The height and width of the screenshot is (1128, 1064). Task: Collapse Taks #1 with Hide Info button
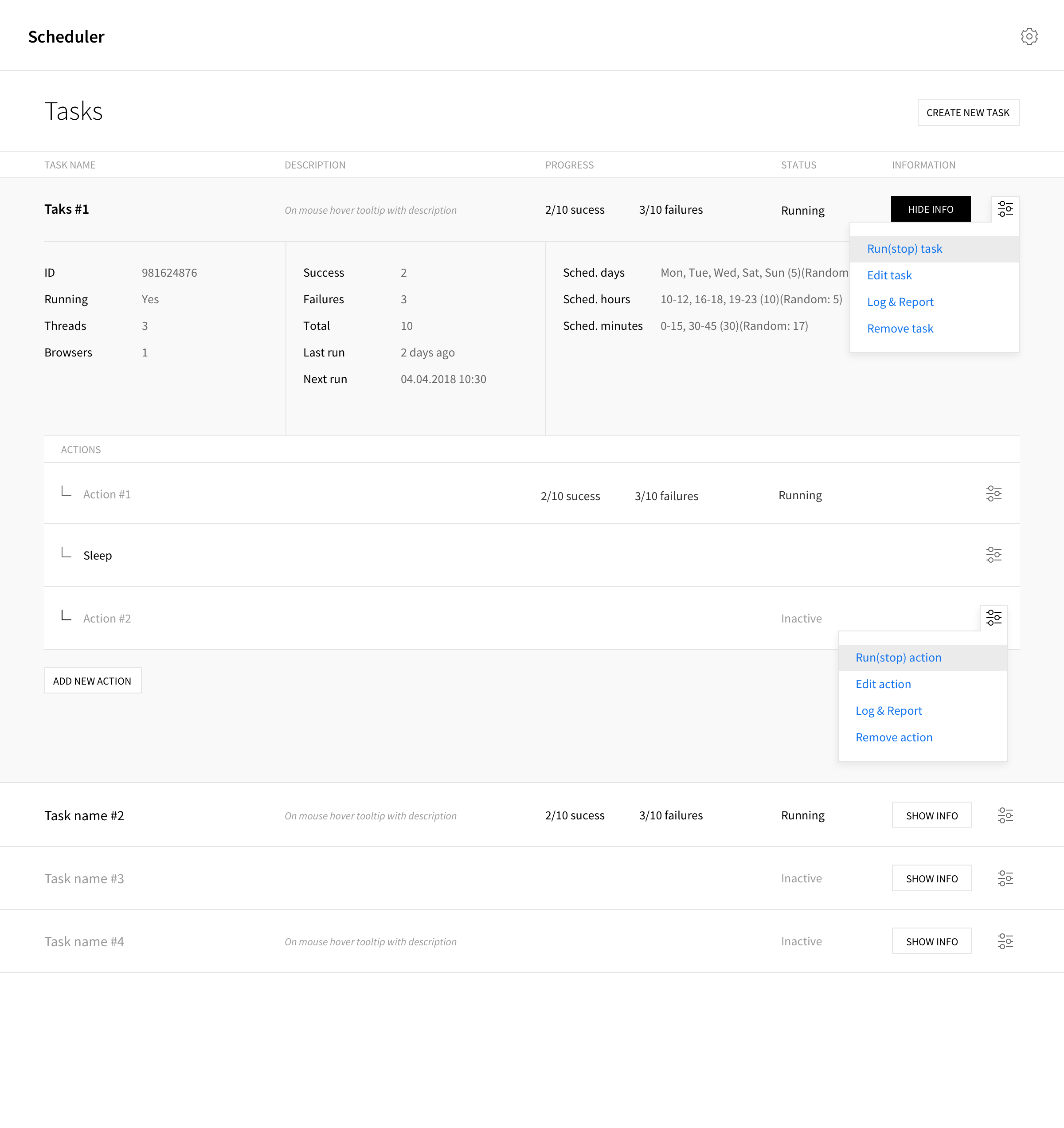coord(930,209)
